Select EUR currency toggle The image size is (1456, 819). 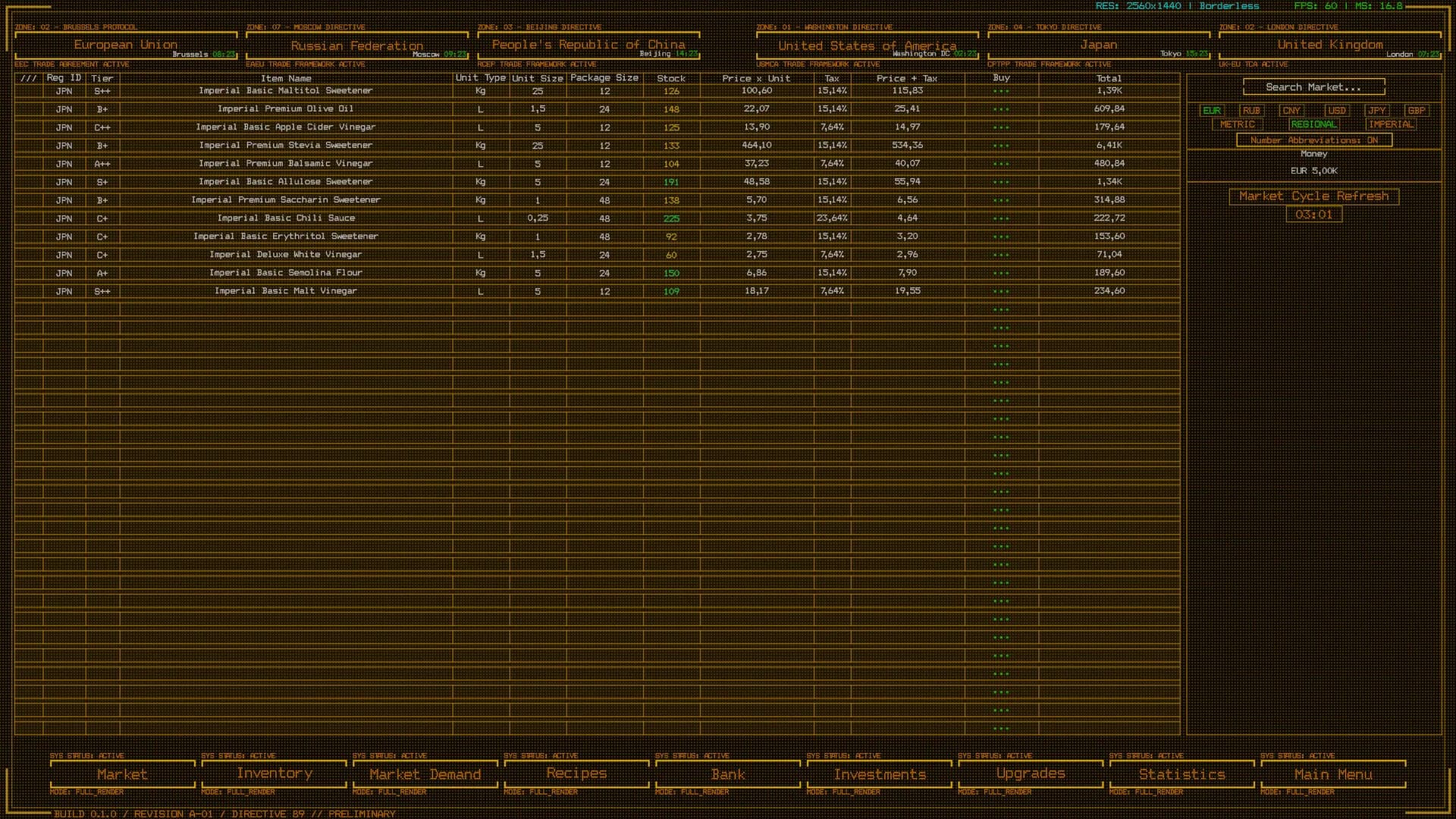(x=1212, y=111)
